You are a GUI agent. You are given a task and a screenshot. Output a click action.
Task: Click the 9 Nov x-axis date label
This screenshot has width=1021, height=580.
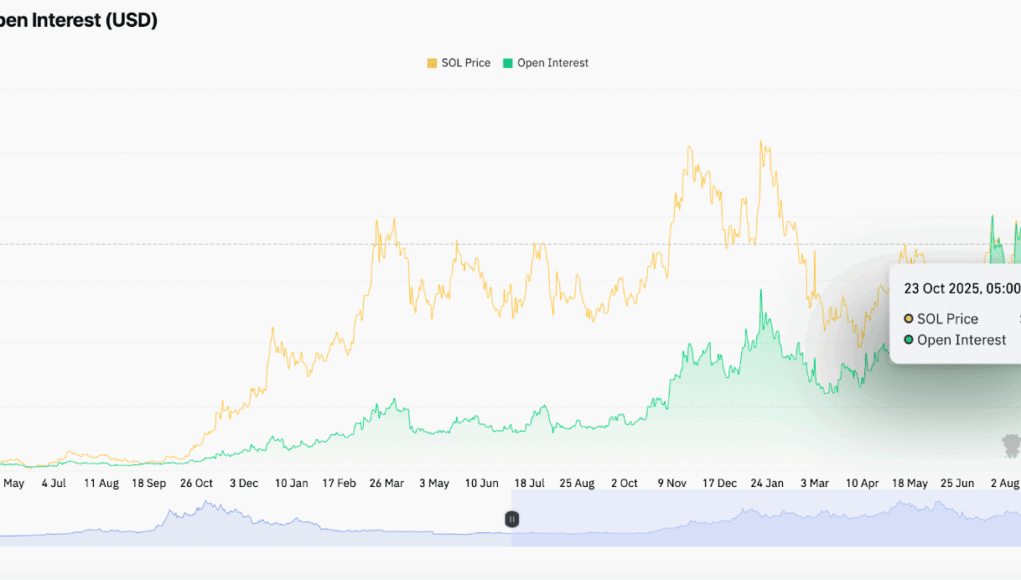(673, 483)
